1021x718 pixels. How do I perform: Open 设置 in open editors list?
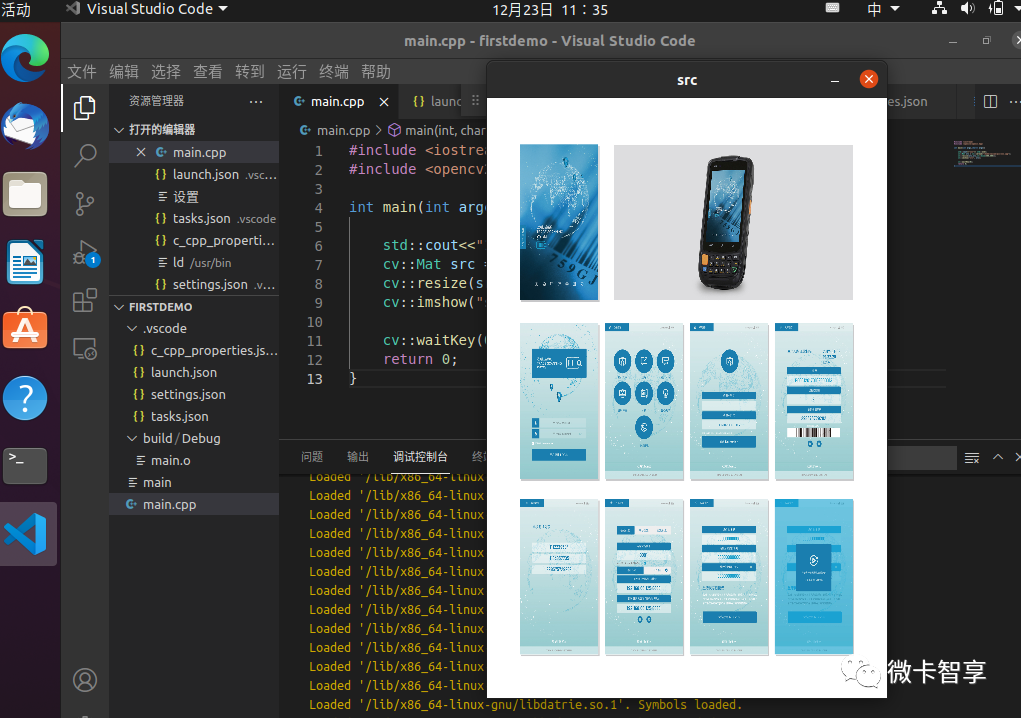click(x=194, y=197)
